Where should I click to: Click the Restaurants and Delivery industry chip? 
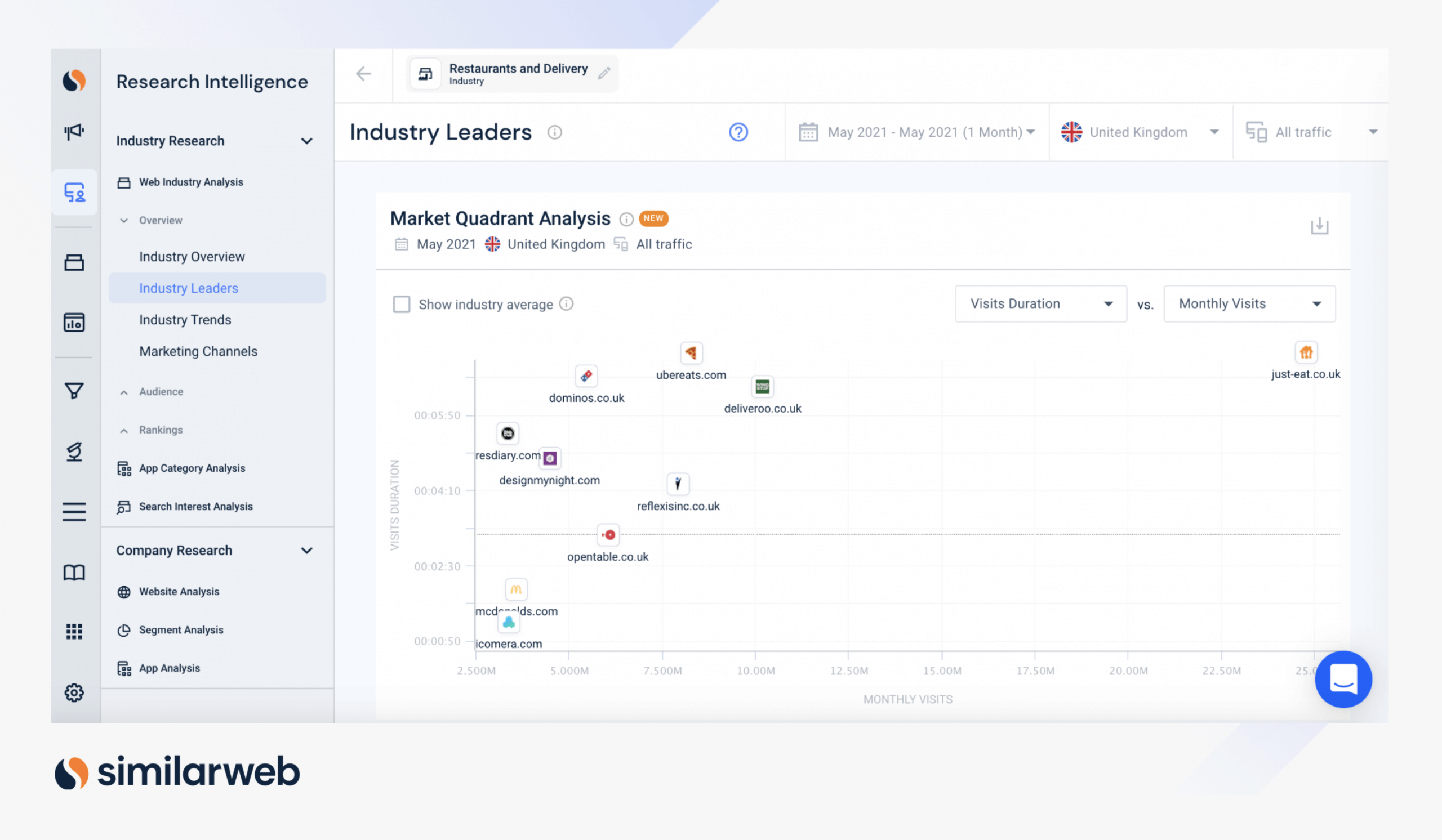(x=511, y=74)
